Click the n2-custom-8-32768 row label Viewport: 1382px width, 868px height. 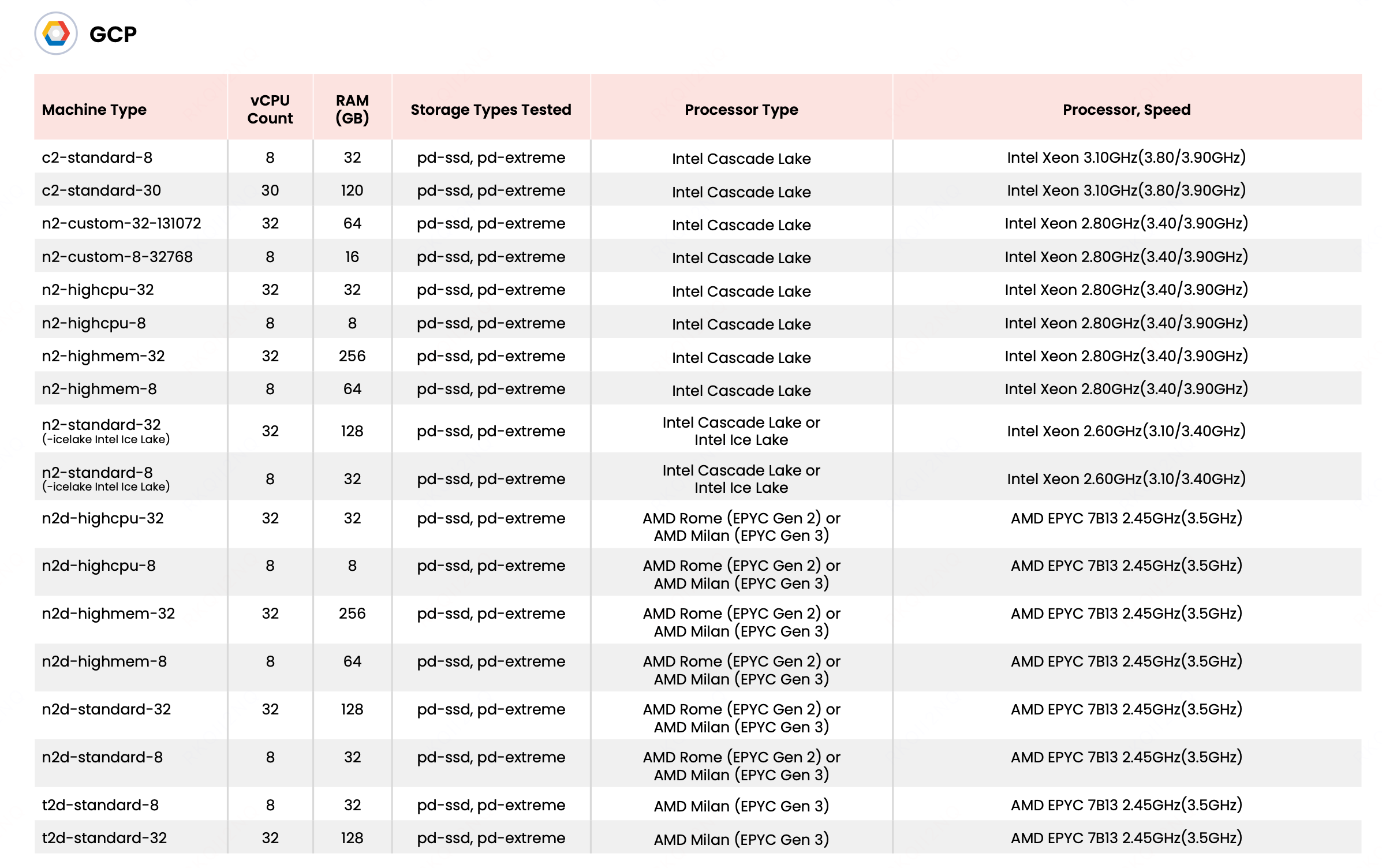pyautogui.click(x=117, y=257)
